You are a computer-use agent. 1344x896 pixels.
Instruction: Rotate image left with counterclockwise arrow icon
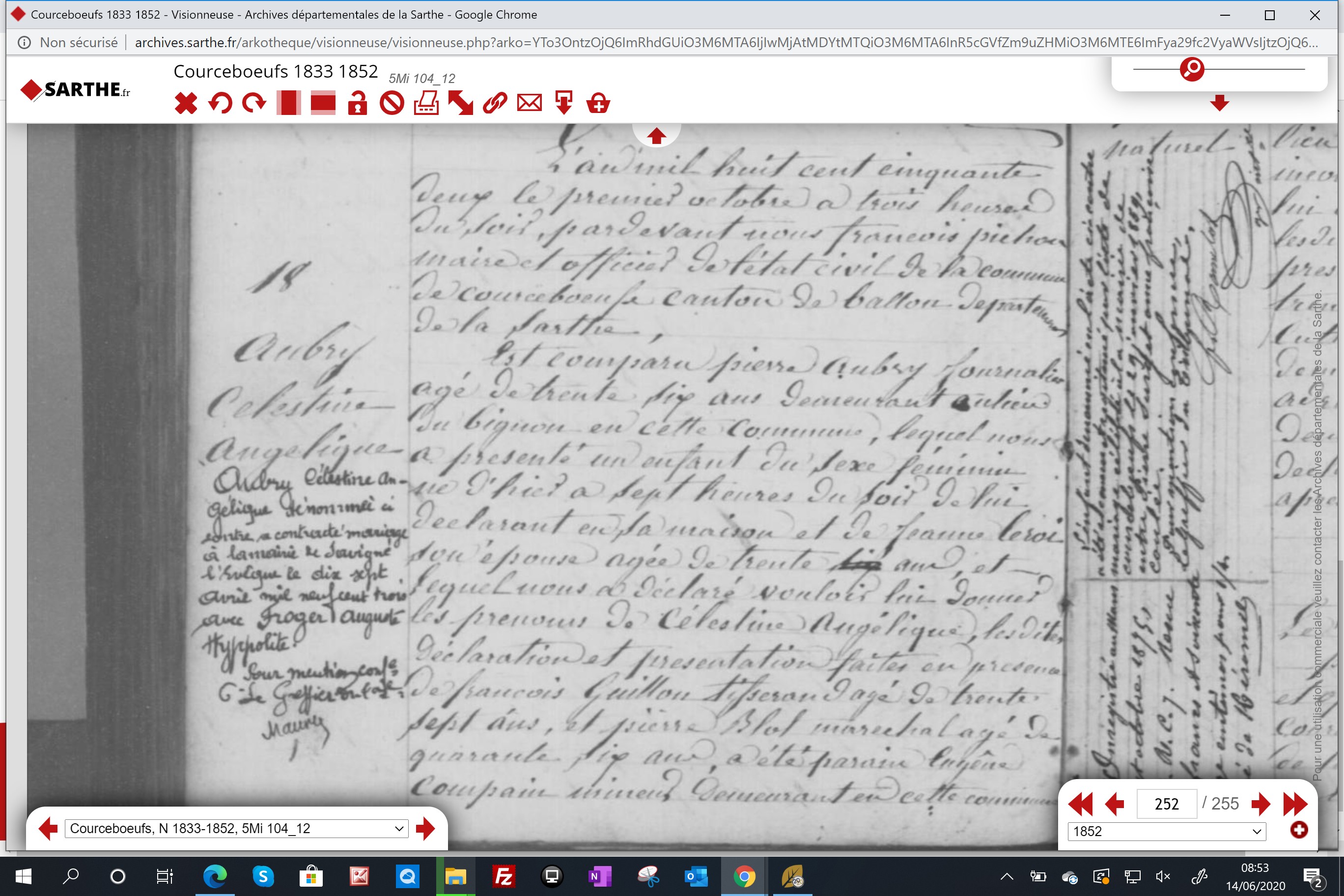(x=220, y=104)
